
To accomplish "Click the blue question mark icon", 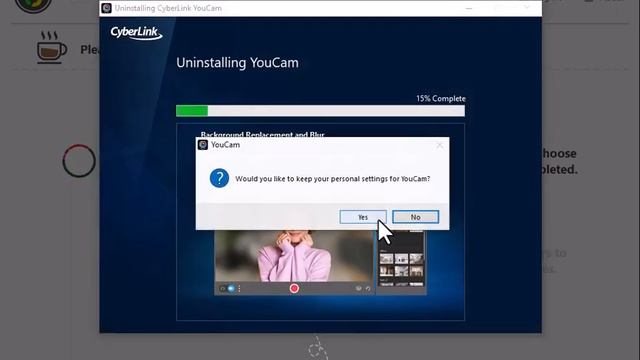I will pos(219,178).
